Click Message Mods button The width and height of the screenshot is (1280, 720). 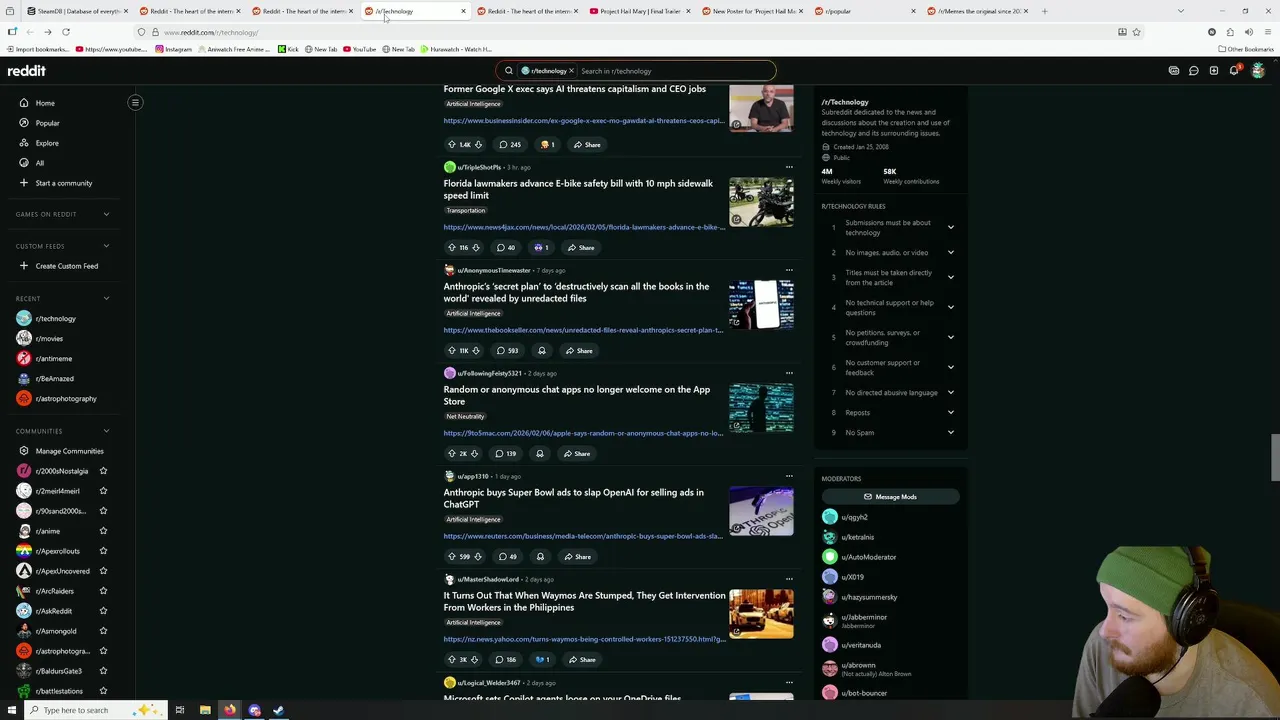[890, 497]
